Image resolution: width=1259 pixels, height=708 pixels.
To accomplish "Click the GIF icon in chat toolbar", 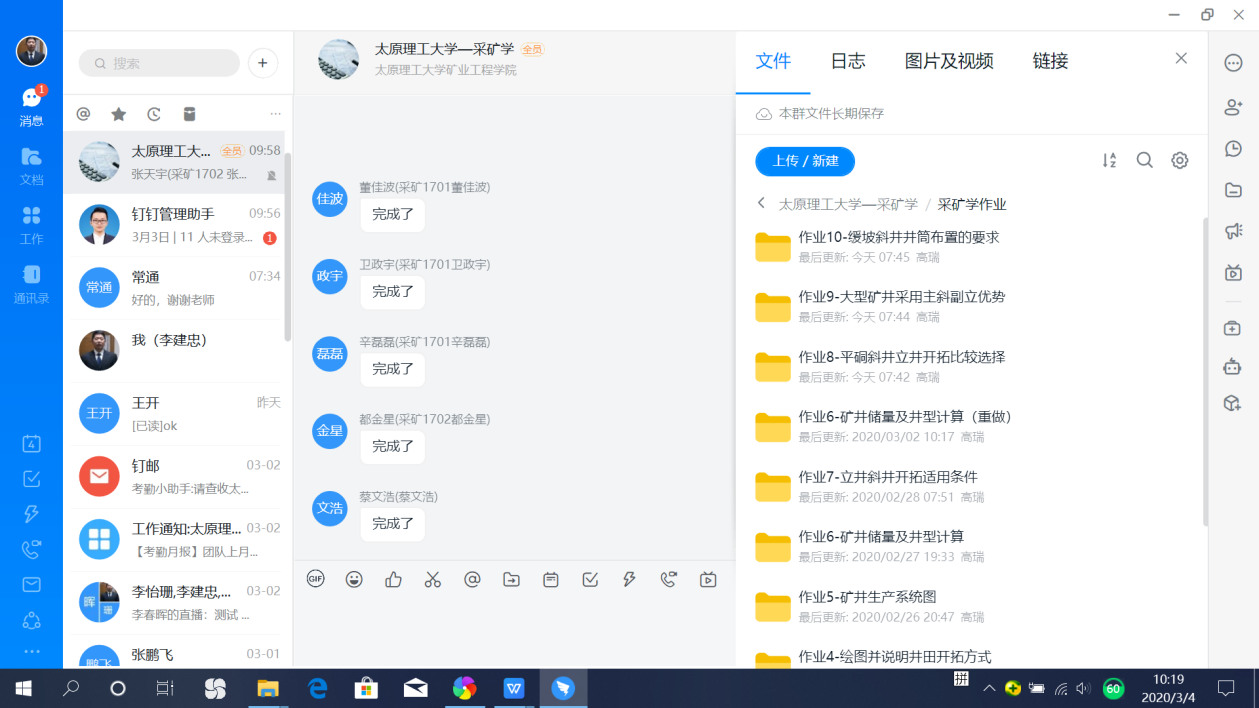I will point(316,579).
